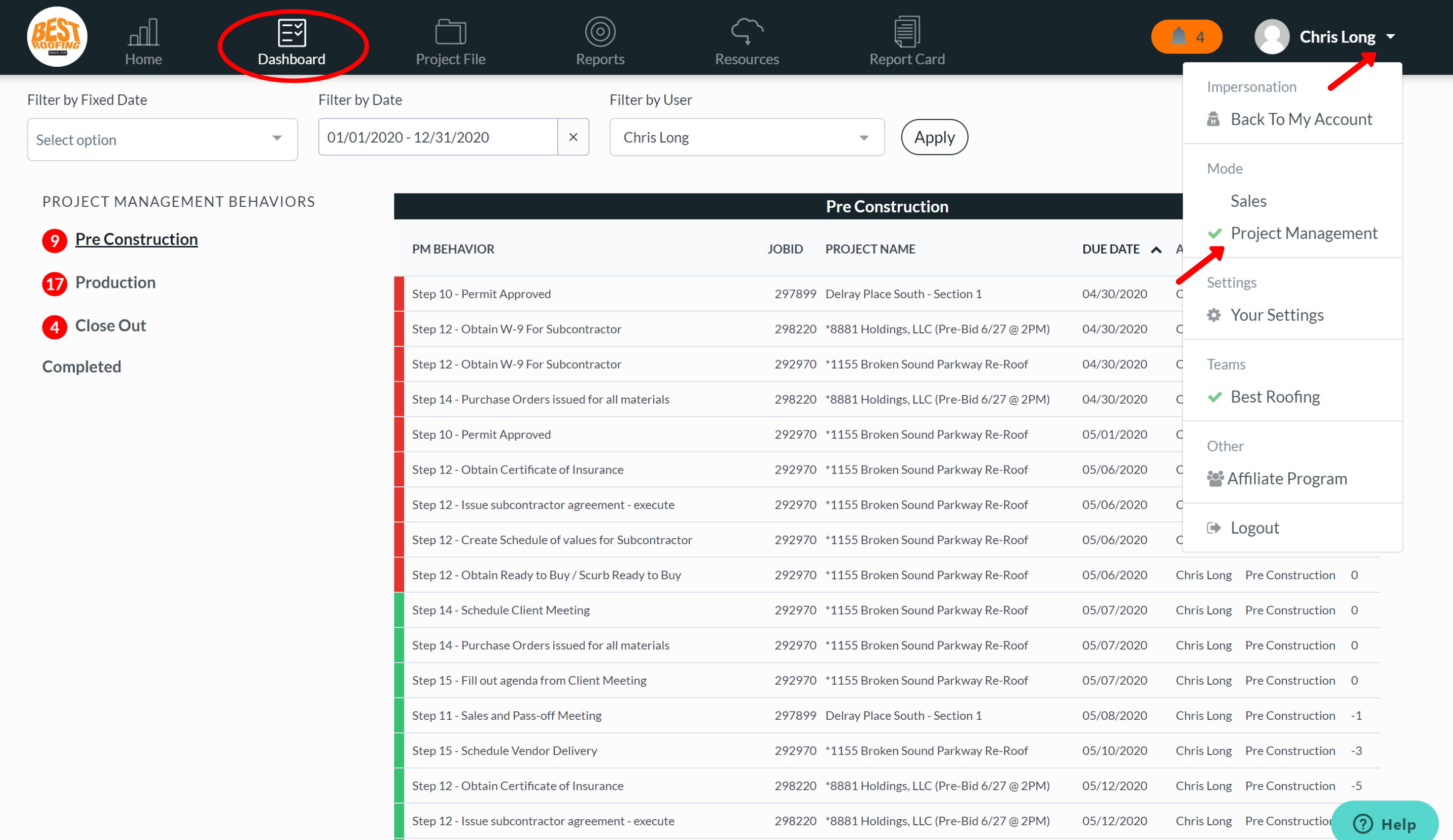The width and height of the screenshot is (1453, 840).
Task: Click the Logout arrow icon
Action: [1213, 527]
